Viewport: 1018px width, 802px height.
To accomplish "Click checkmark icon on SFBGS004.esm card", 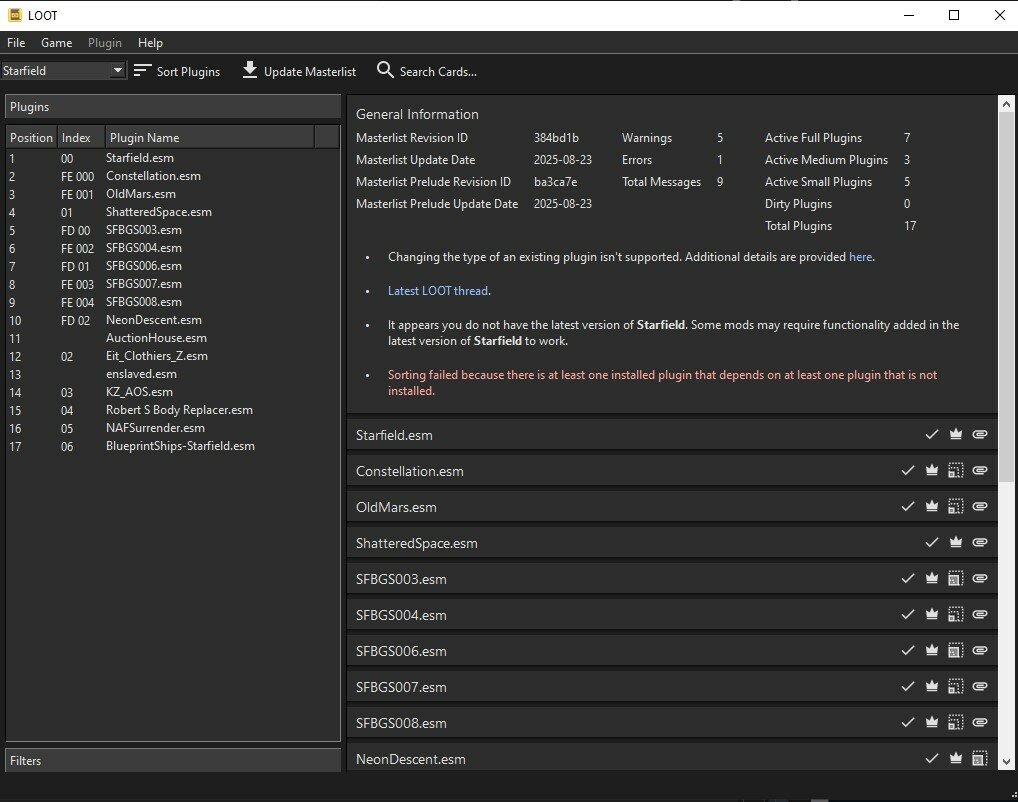I will (x=908, y=614).
